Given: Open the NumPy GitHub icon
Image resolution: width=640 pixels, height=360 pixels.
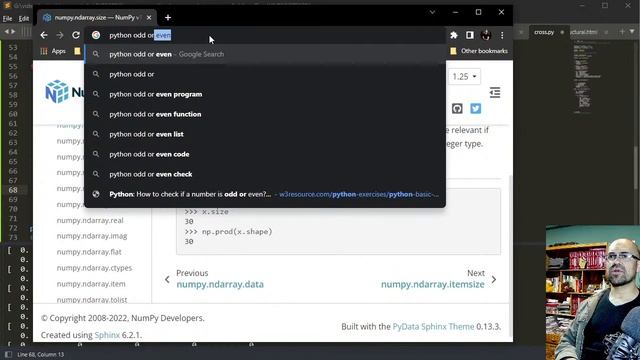Looking at the screenshot, I should point(457,109).
